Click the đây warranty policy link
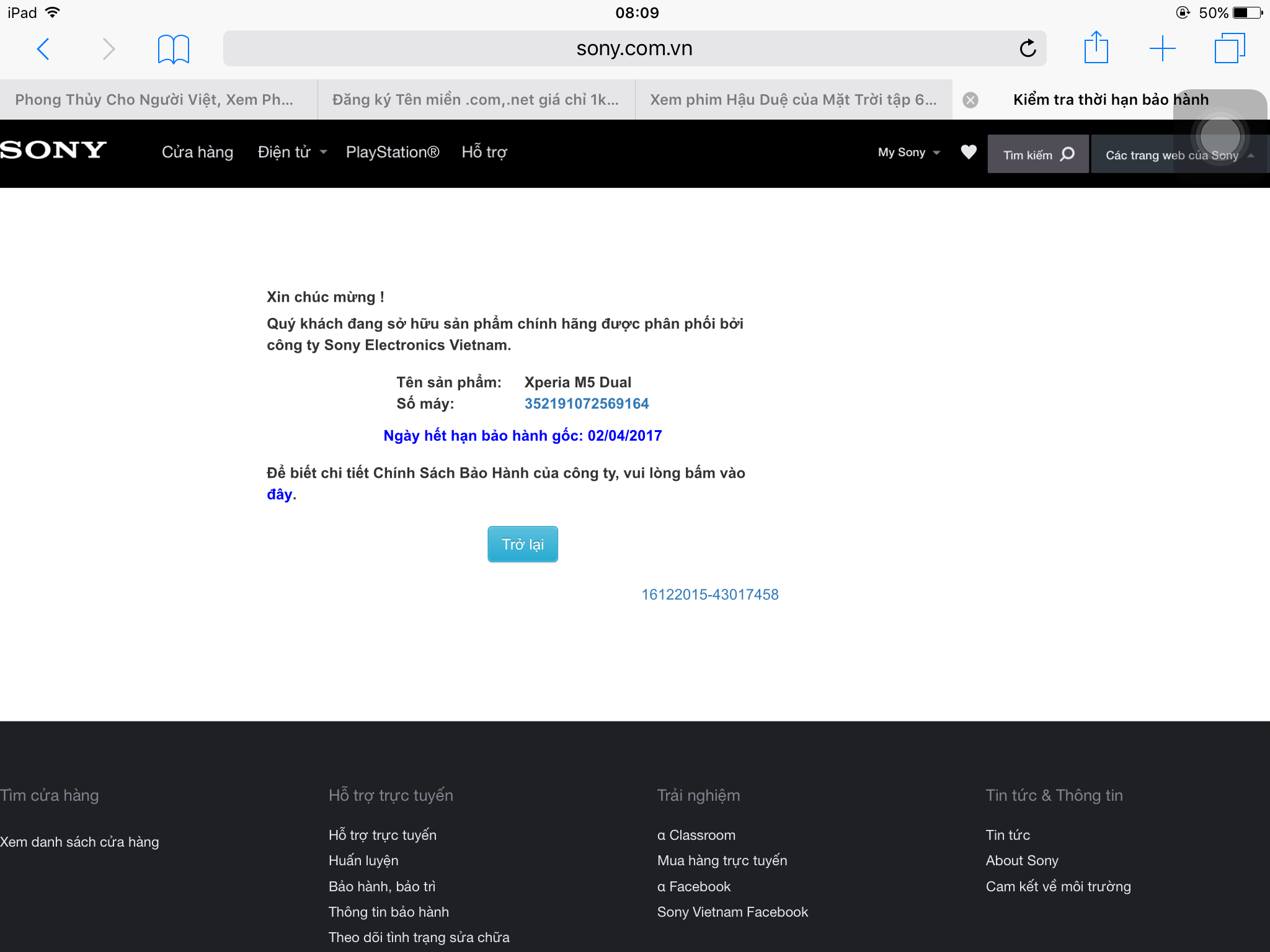Viewport: 1270px width, 952px height. (280, 494)
